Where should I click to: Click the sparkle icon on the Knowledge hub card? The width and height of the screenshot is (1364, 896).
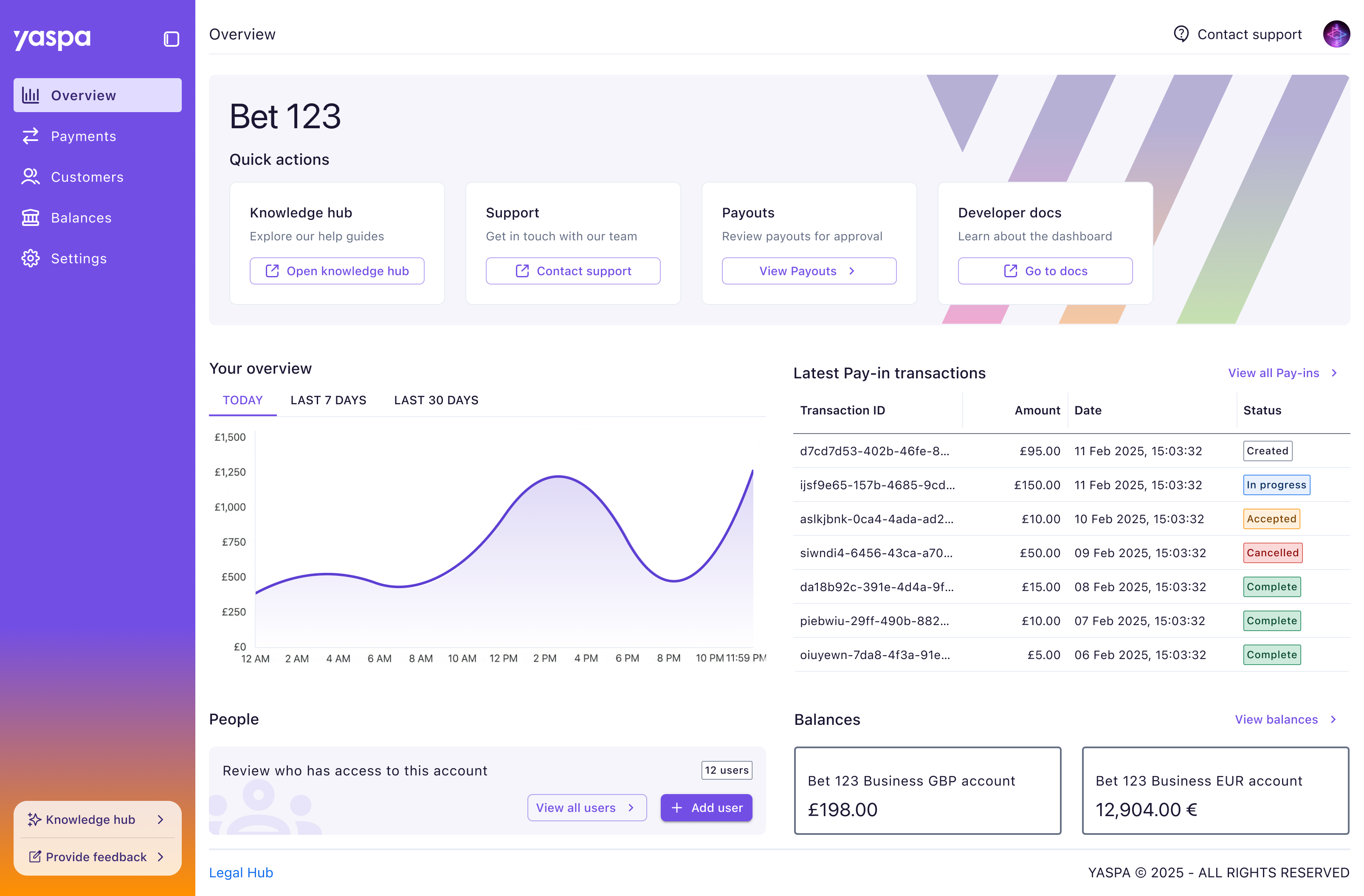tap(34, 819)
